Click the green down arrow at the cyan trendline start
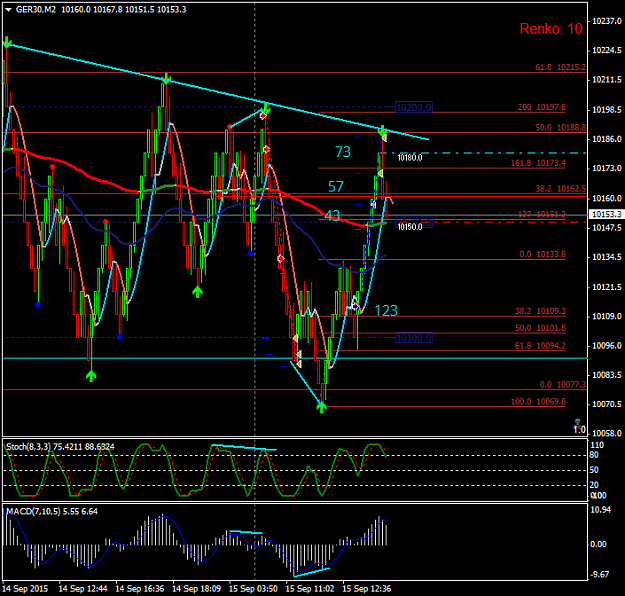625x596 pixels. (x=7, y=42)
